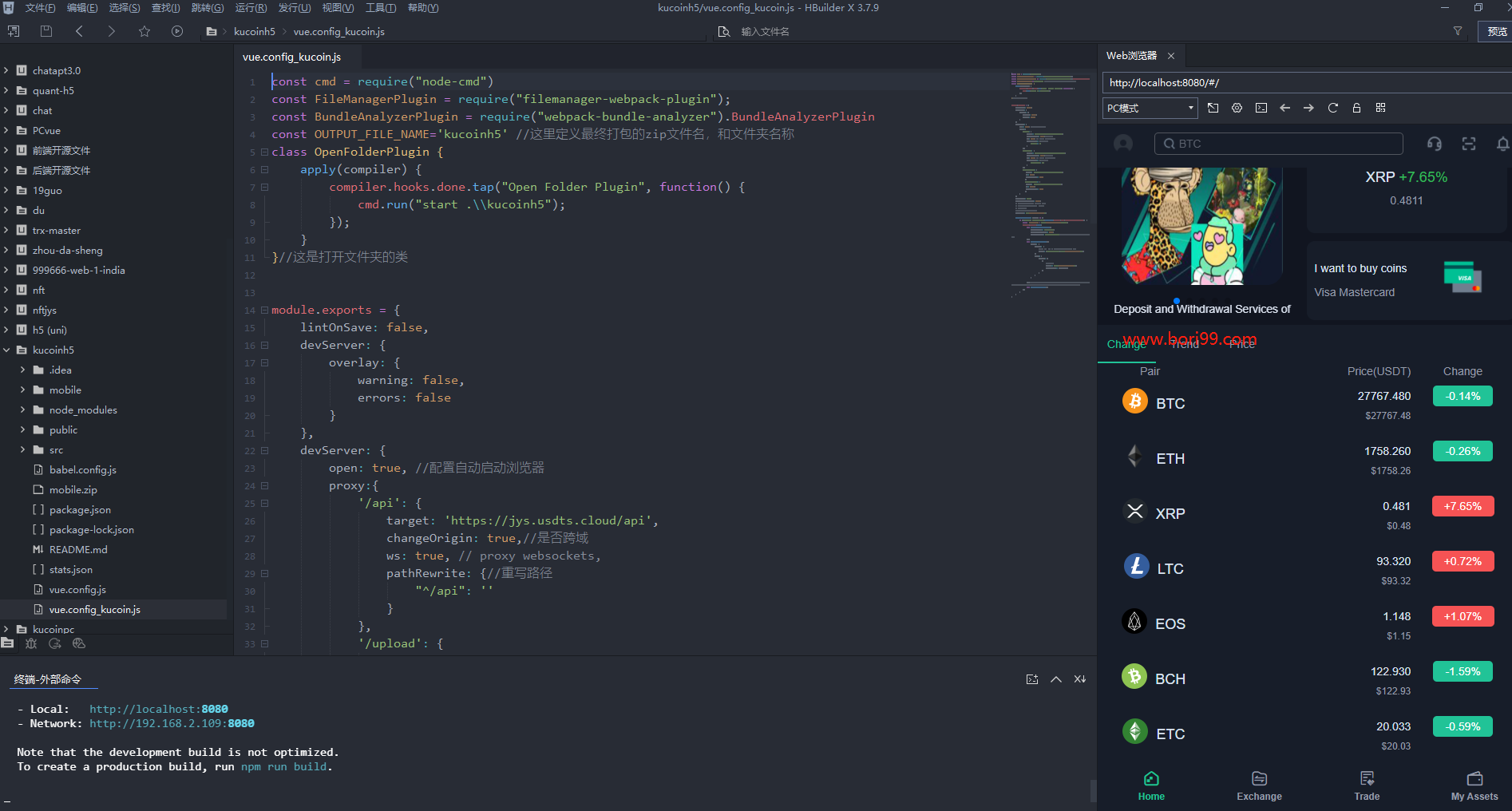
Task: Click the browser back arrow in Web浏览器 panel
Action: pyautogui.click(x=1285, y=108)
